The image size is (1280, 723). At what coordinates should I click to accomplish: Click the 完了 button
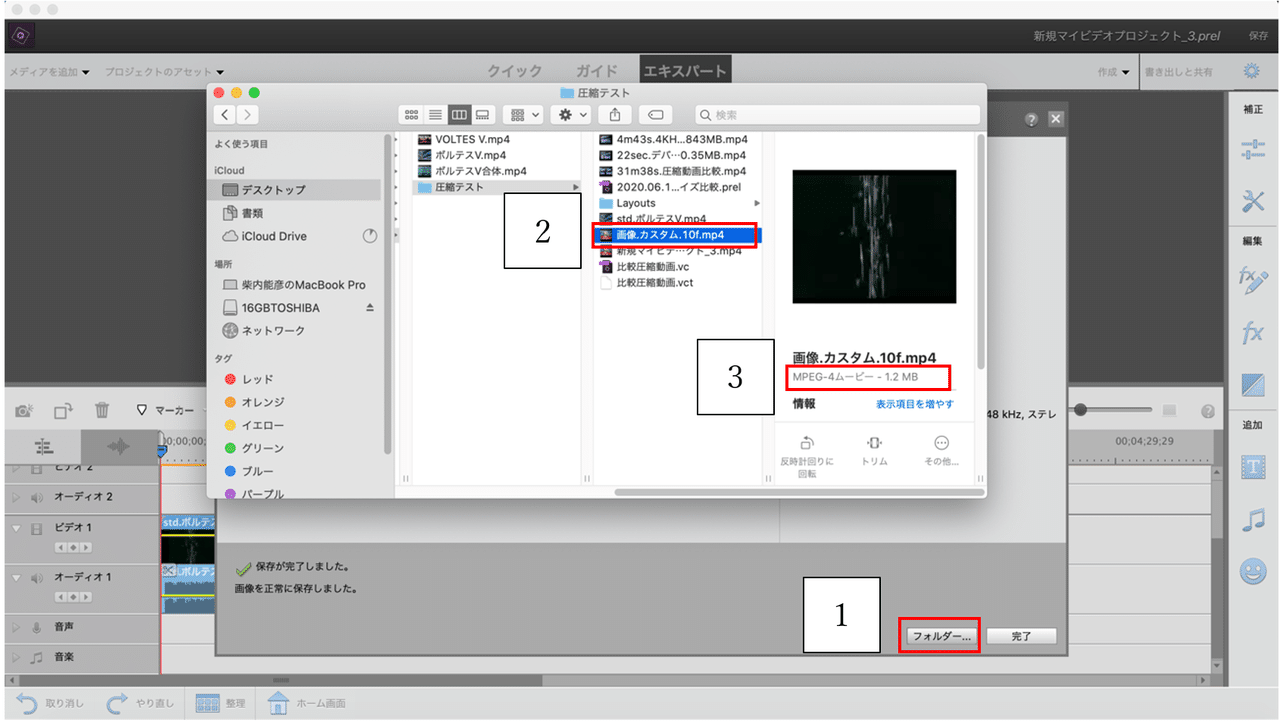(x=1021, y=636)
